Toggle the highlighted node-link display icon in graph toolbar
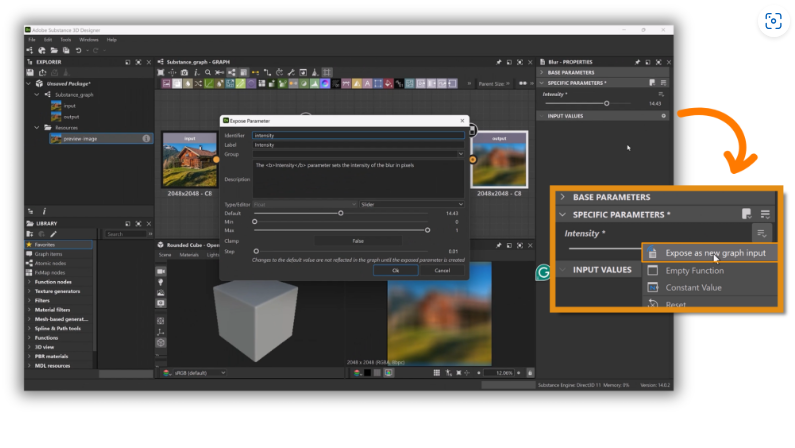Screen dimensions: 795x448 click(x=232, y=72)
